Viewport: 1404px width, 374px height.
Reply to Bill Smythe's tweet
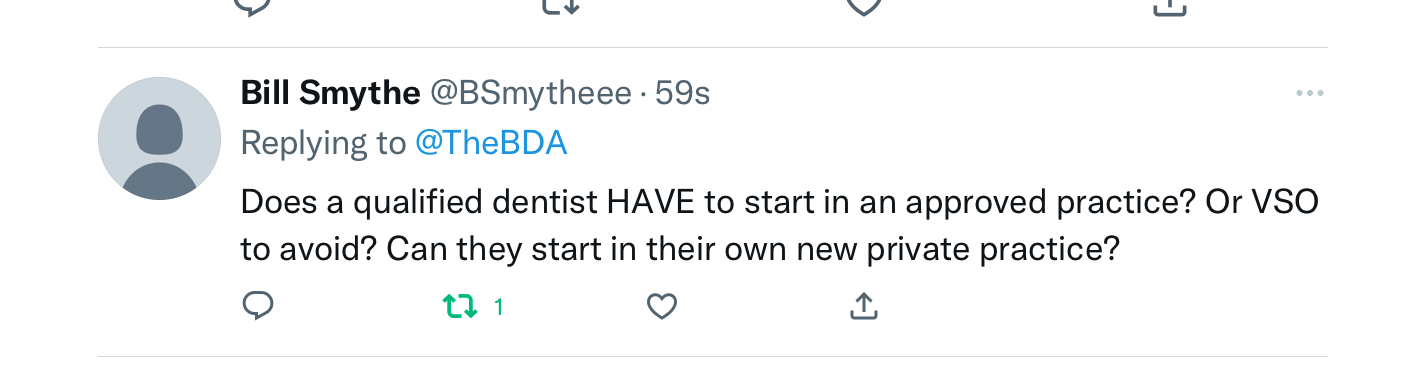point(258,306)
